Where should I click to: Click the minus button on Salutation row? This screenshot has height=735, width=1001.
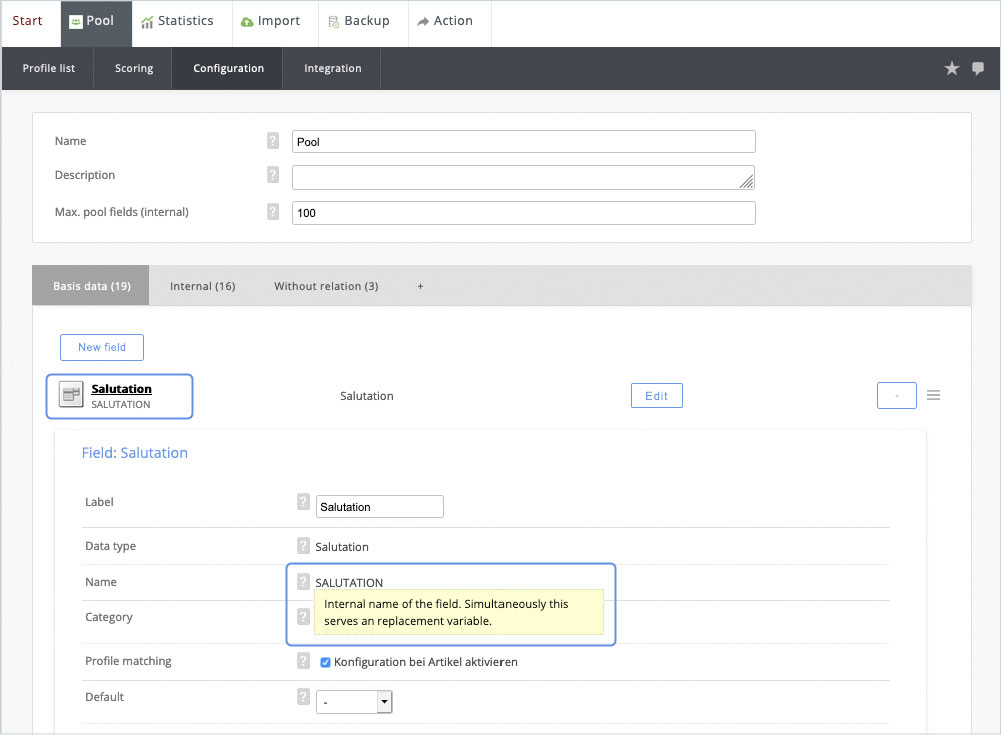[x=896, y=396]
